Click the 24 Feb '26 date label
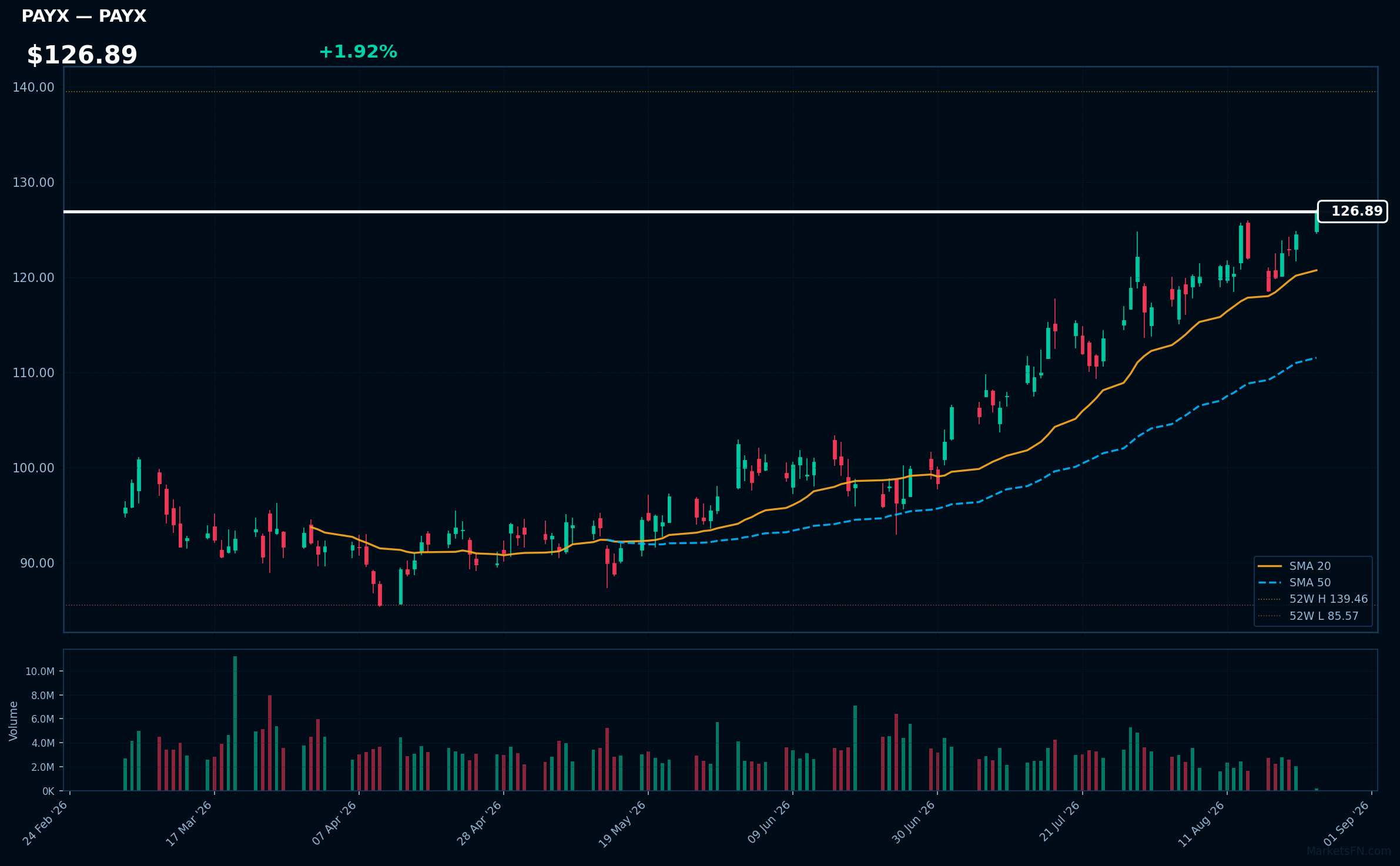The height and width of the screenshot is (866, 1400). point(45,823)
